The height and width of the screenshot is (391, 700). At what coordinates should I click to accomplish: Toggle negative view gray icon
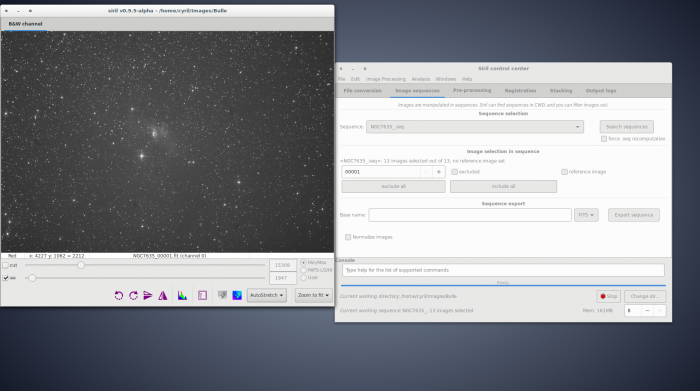(222, 295)
